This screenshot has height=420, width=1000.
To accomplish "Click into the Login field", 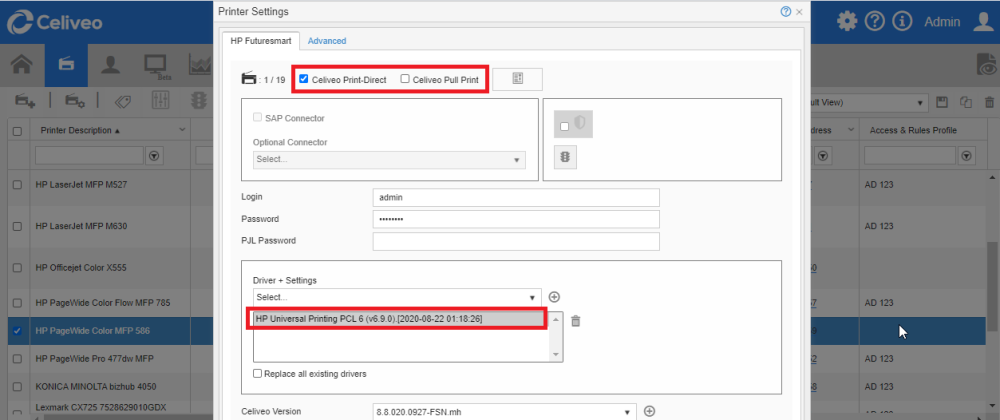I will [516, 198].
